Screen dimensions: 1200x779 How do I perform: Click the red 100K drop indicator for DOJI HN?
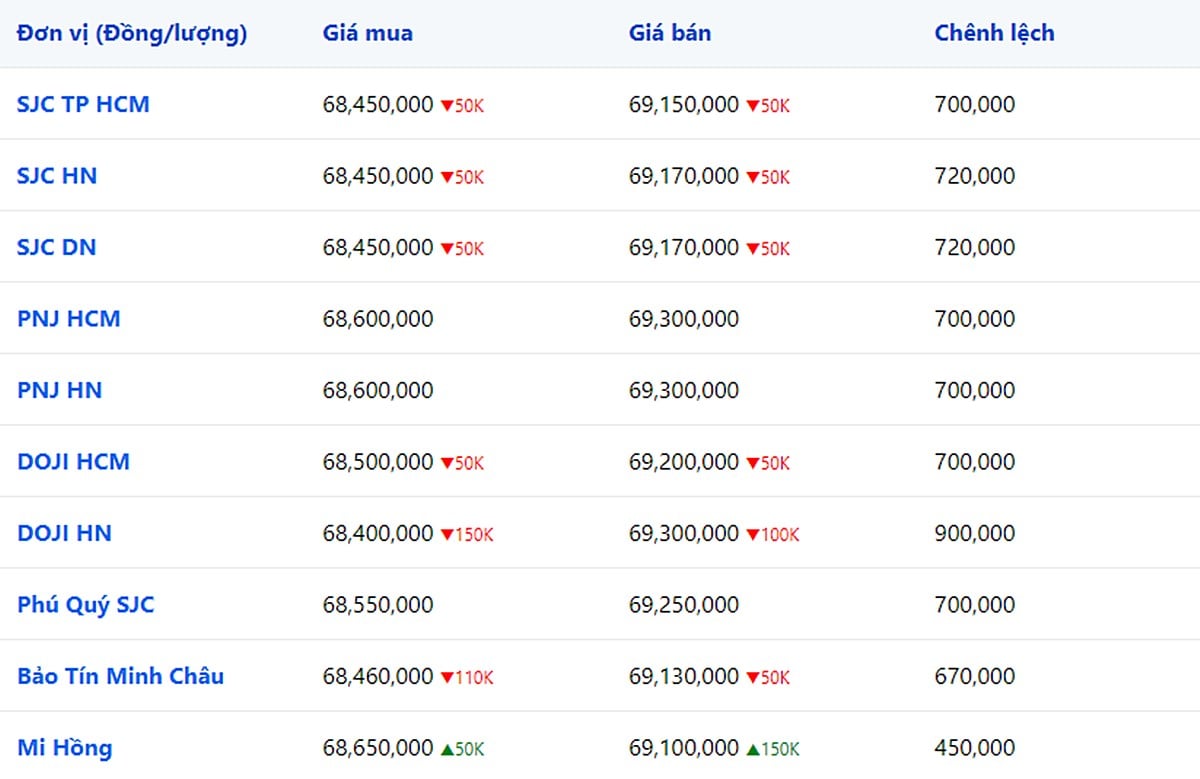pos(773,535)
